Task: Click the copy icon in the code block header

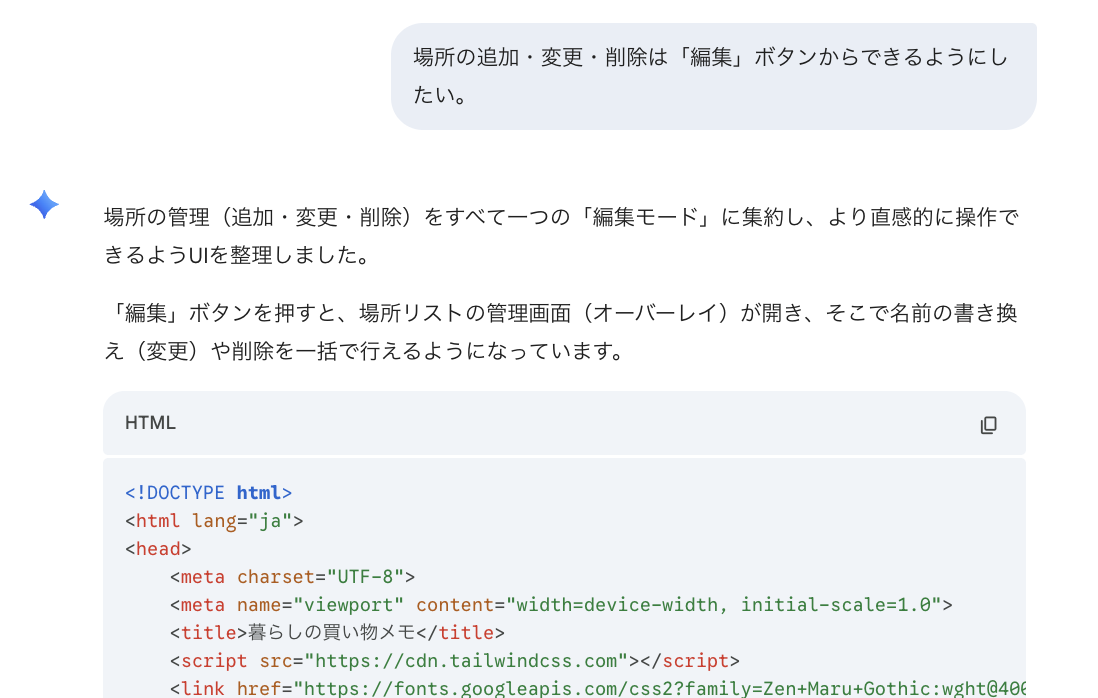Action: [x=988, y=424]
